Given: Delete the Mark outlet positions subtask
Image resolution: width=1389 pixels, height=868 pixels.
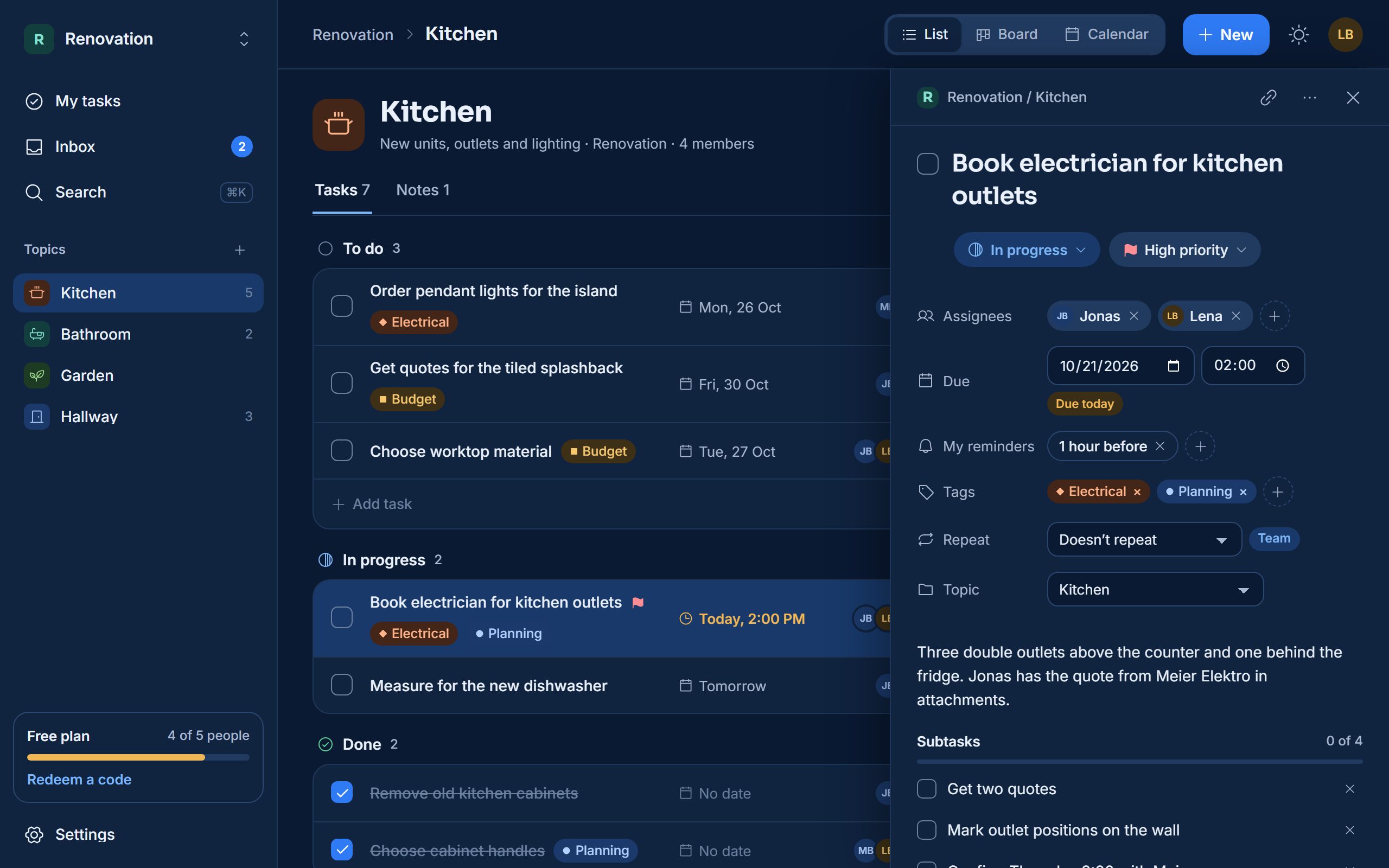Looking at the screenshot, I should click(x=1349, y=830).
